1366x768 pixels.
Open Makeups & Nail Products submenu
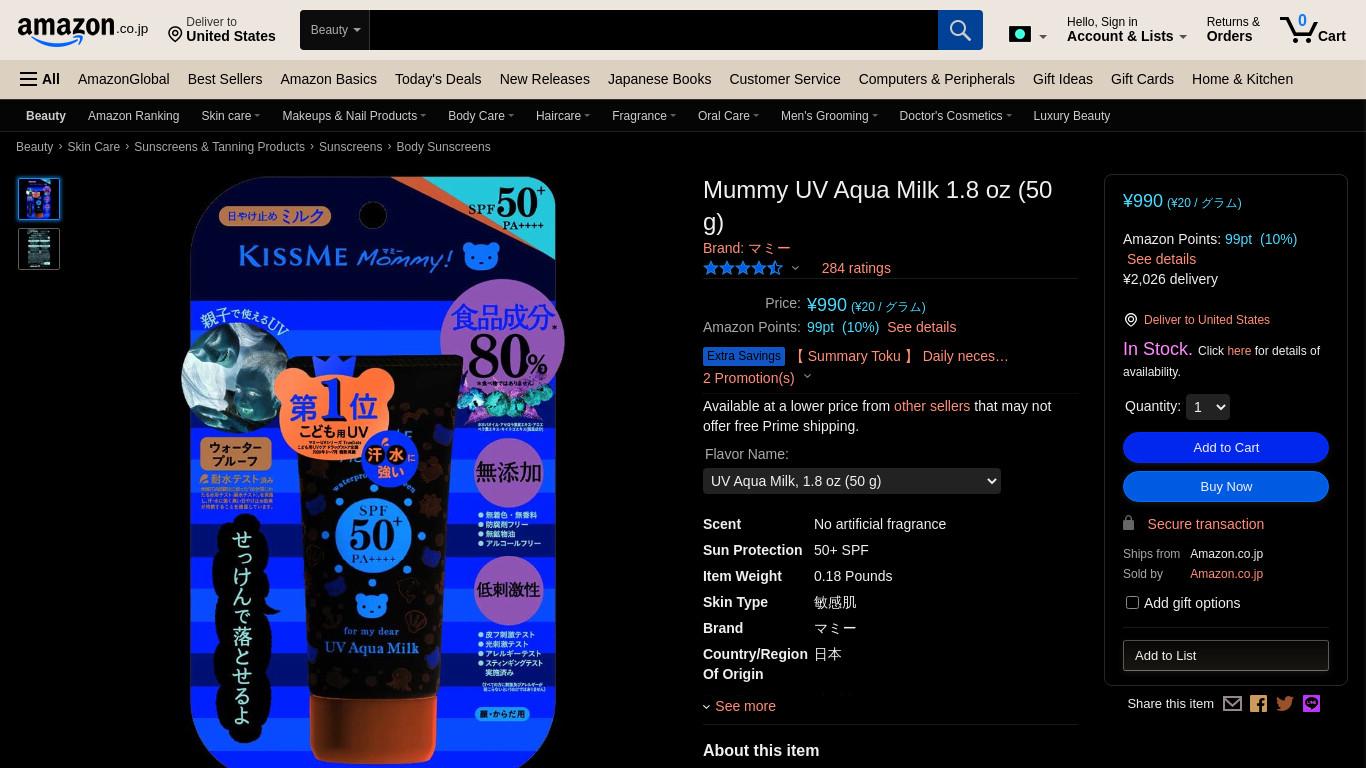click(x=354, y=116)
